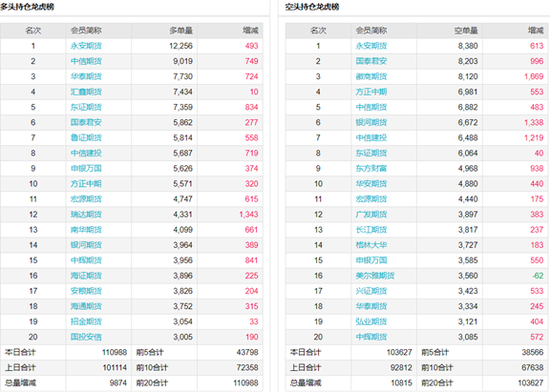This screenshot has height=392, width=550.
Task: Open 永安期货 link in 多头持仓龙虎榜 table
Action: [86, 46]
